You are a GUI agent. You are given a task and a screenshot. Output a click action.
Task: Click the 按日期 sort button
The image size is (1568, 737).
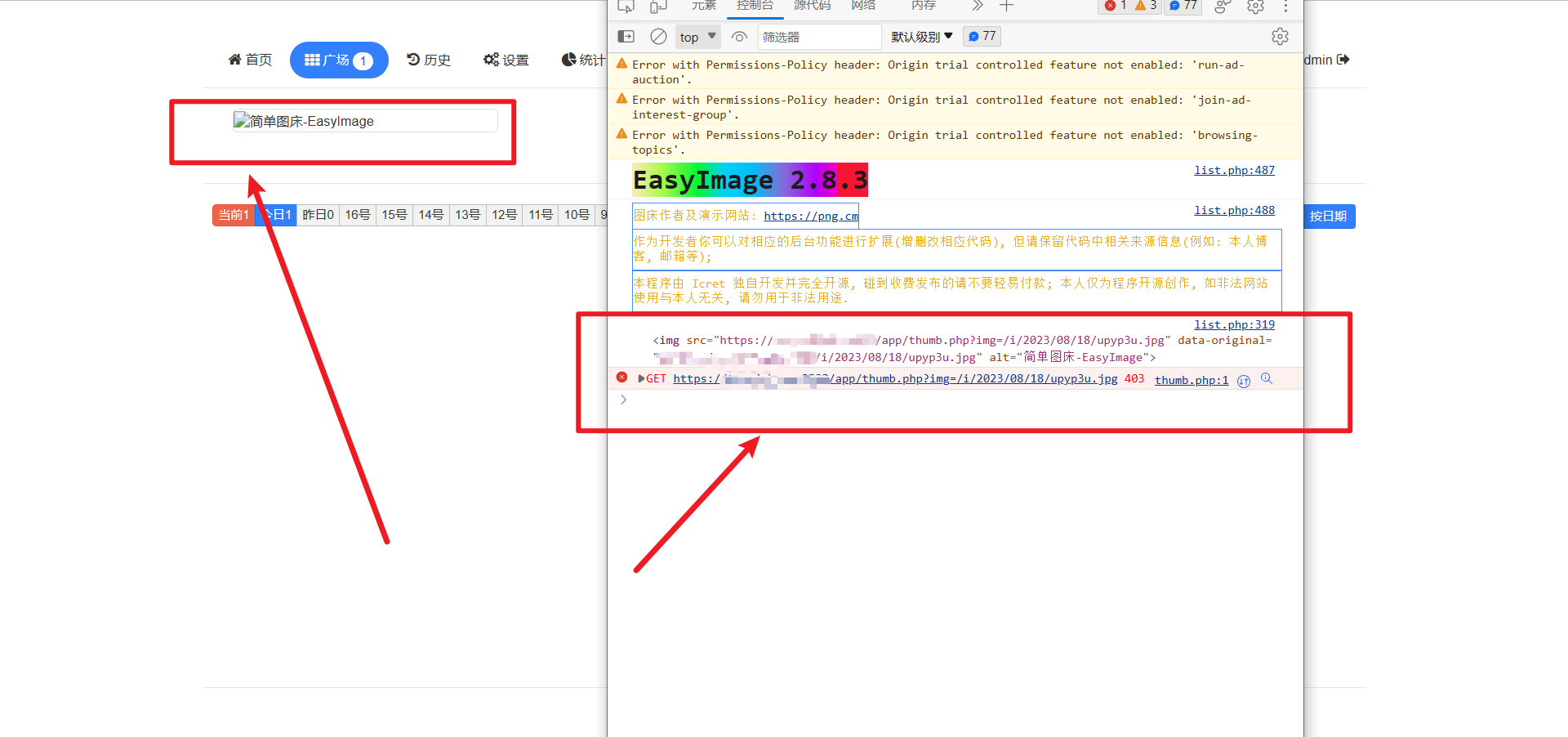click(x=1329, y=216)
